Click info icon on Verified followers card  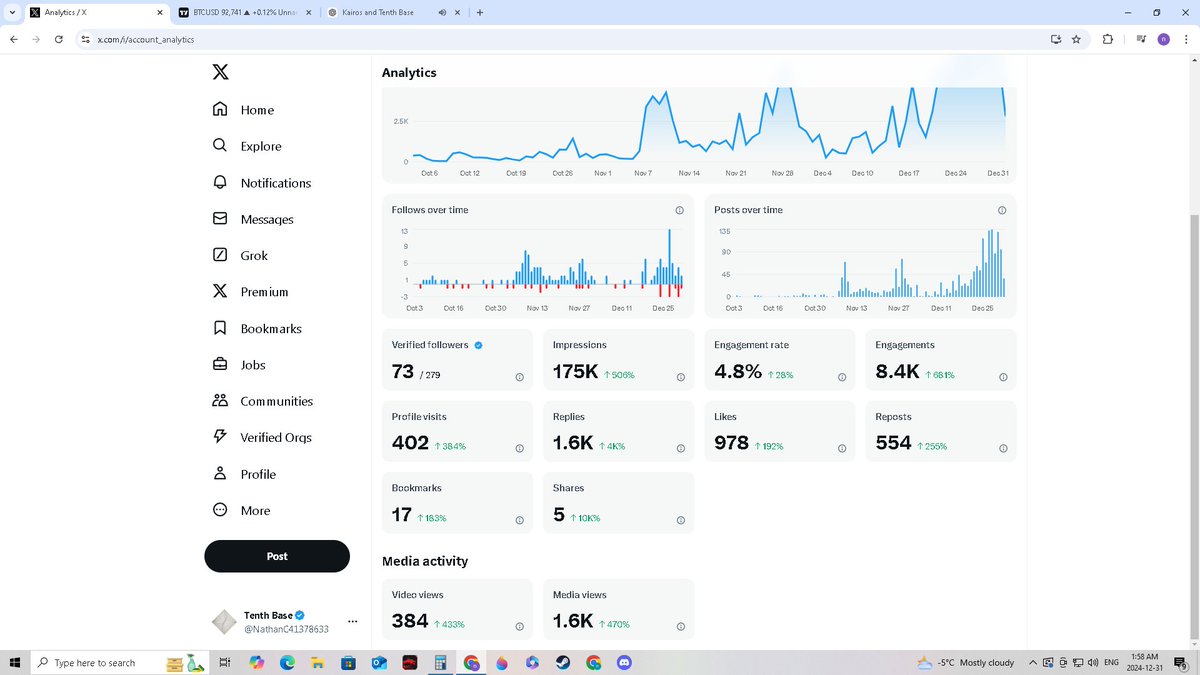pyautogui.click(x=519, y=377)
